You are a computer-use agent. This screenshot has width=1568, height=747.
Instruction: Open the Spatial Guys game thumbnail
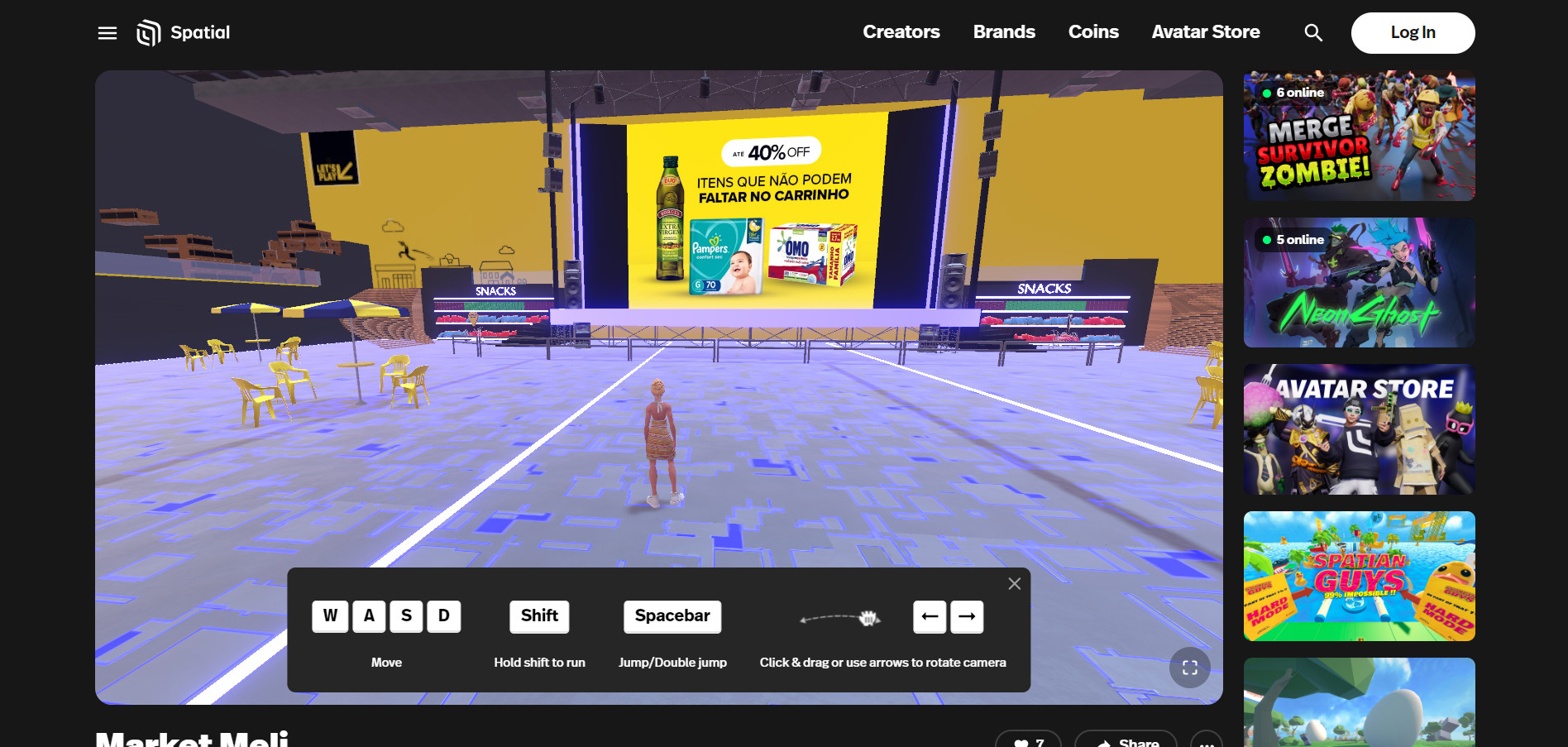[1359, 576]
